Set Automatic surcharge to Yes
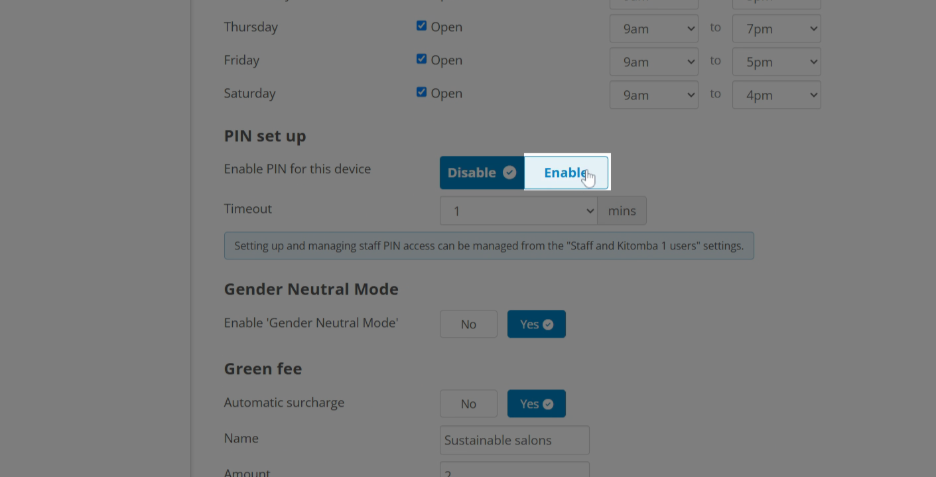 (x=536, y=404)
